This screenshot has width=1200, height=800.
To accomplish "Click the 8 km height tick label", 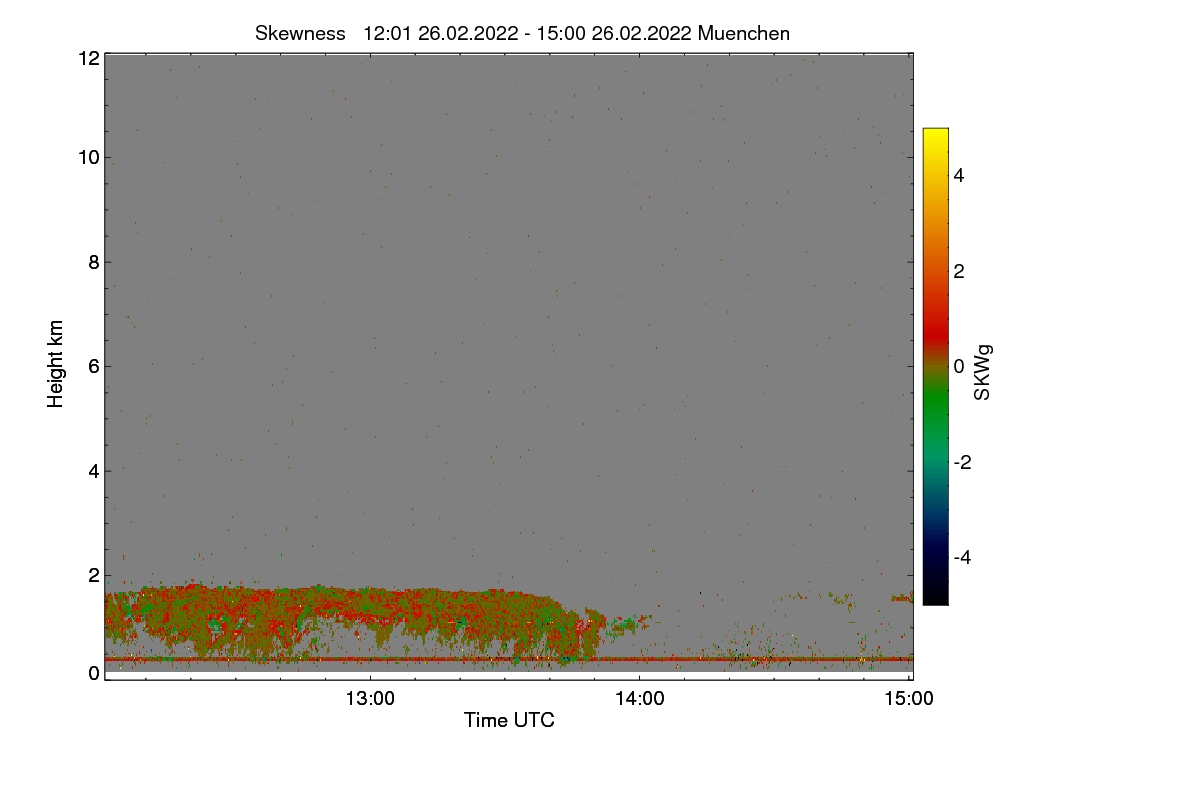I will pyautogui.click(x=94, y=262).
